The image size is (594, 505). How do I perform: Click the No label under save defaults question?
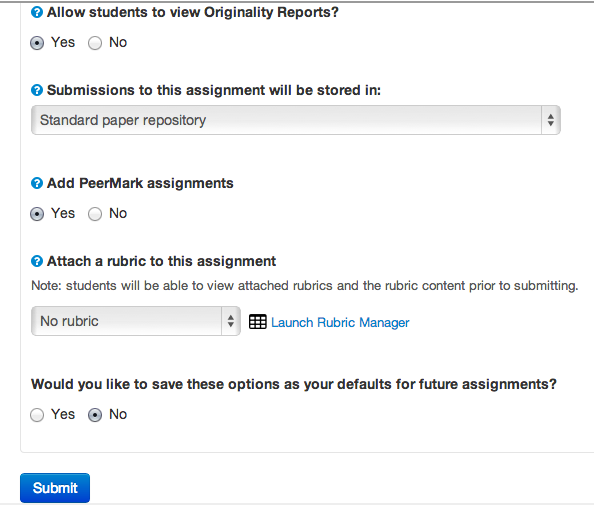pyautogui.click(x=118, y=414)
